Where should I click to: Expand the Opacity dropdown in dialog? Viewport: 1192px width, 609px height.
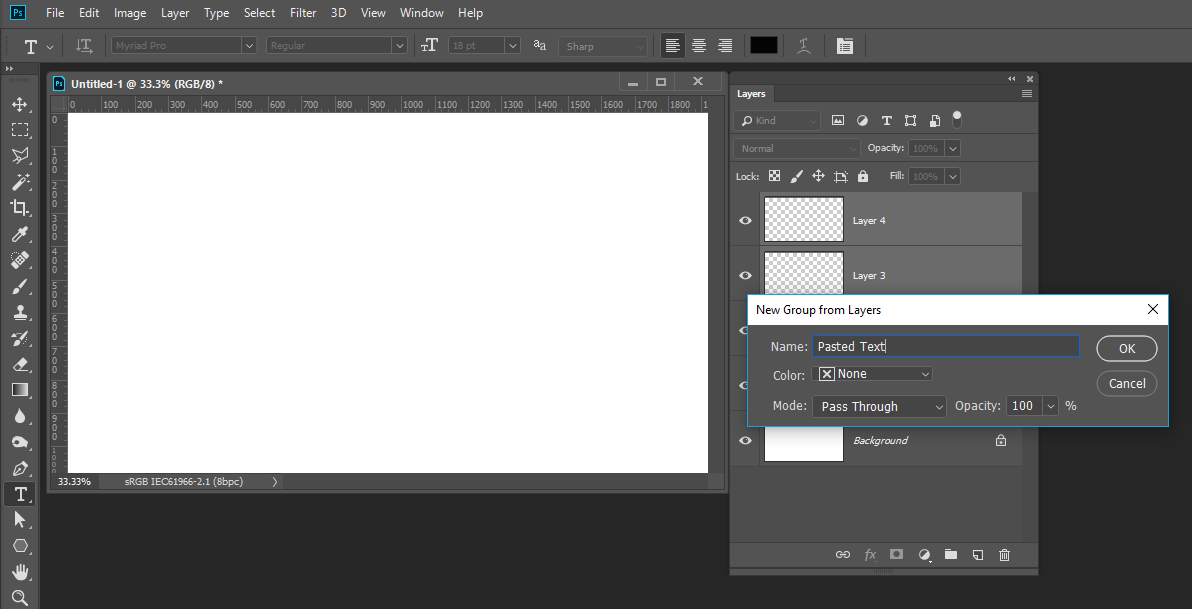1050,406
